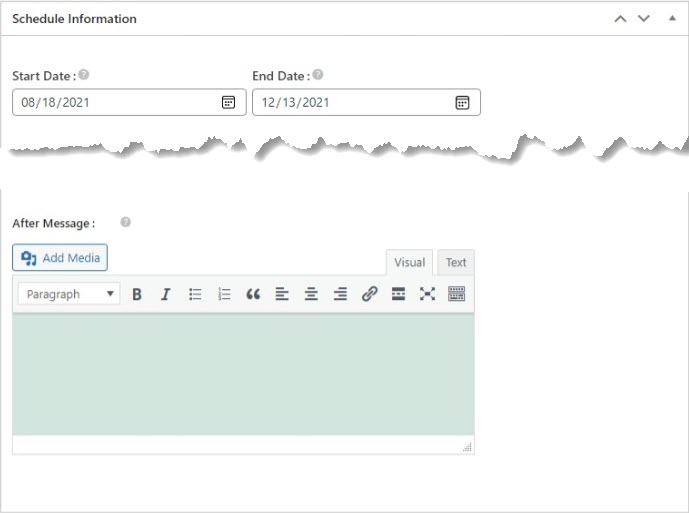Align text left

pyautogui.click(x=282, y=294)
